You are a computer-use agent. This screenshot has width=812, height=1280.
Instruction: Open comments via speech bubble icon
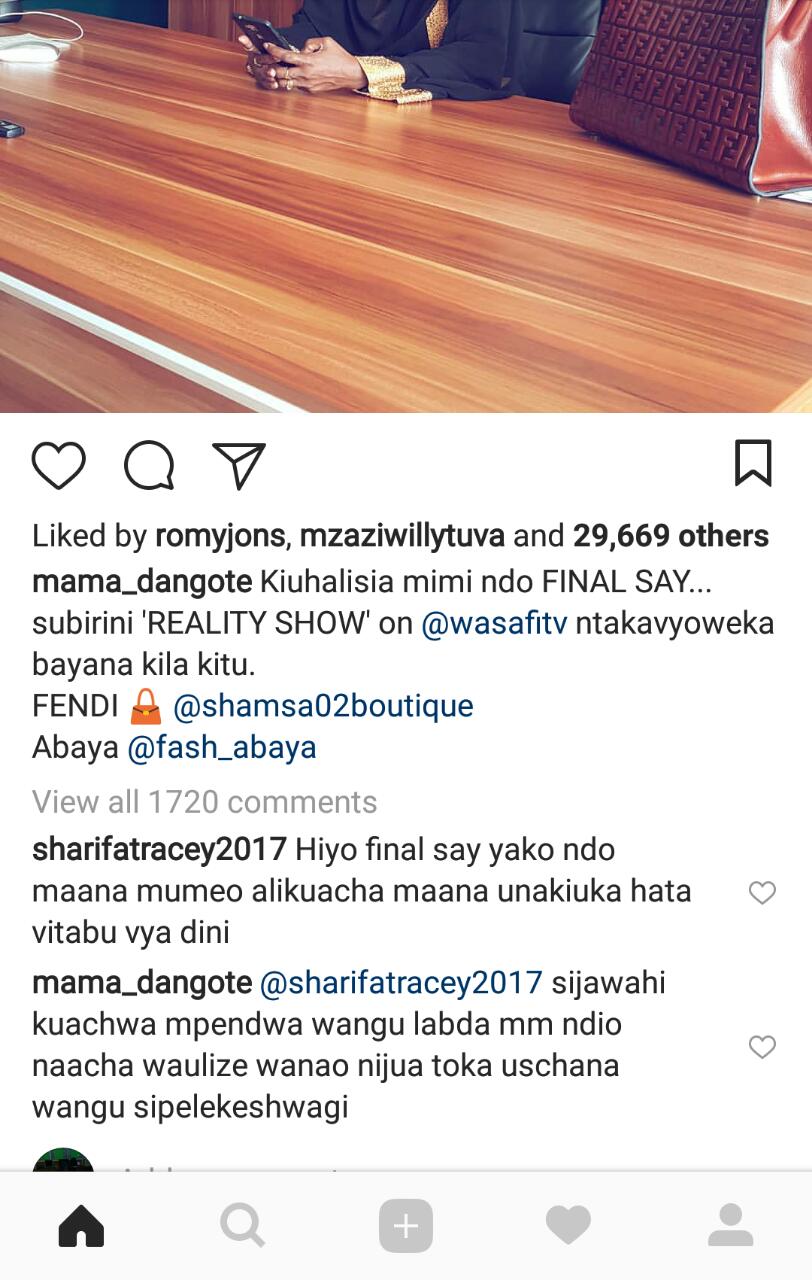point(149,465)
